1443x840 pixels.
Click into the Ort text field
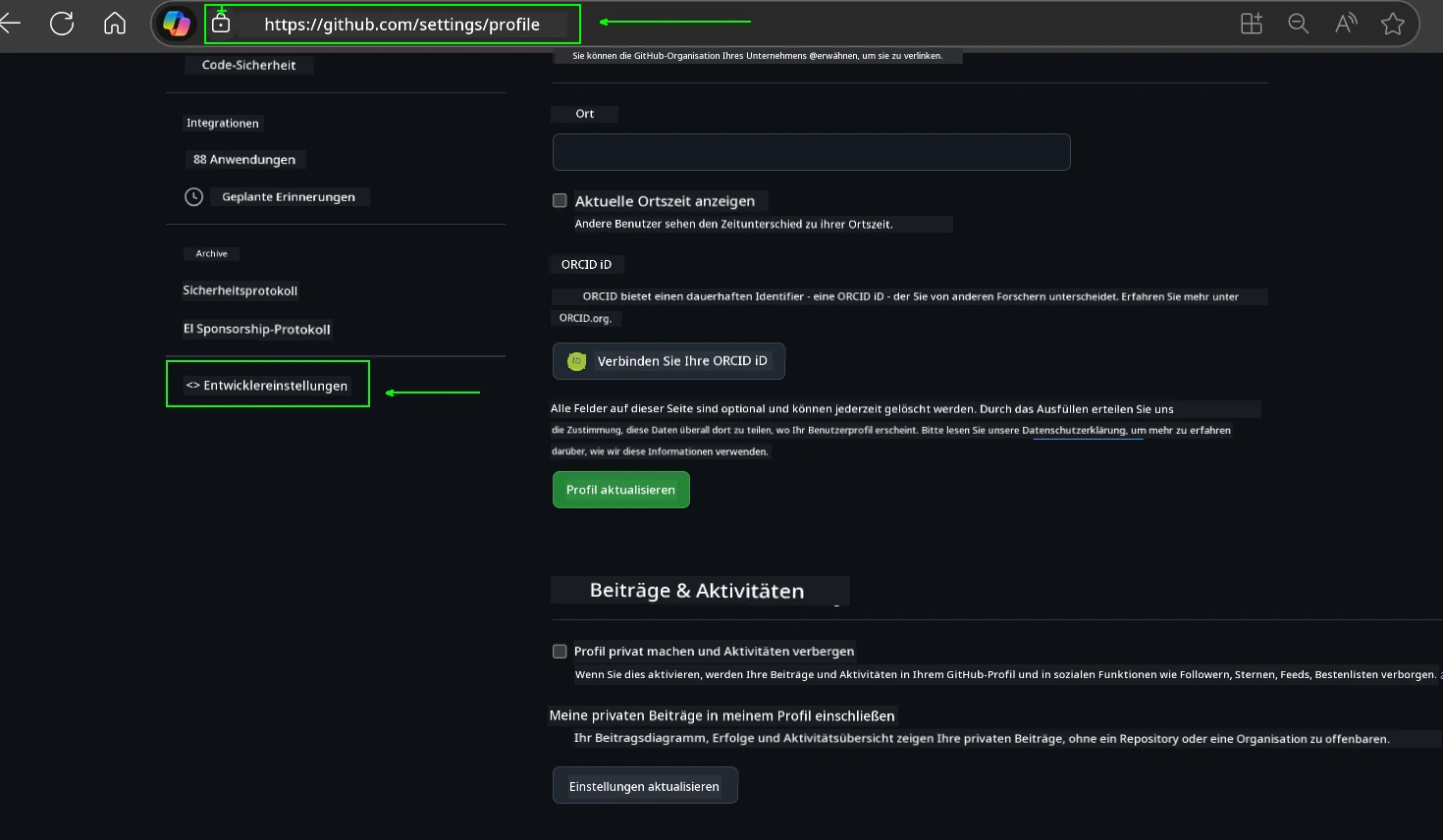pos(811,153)
